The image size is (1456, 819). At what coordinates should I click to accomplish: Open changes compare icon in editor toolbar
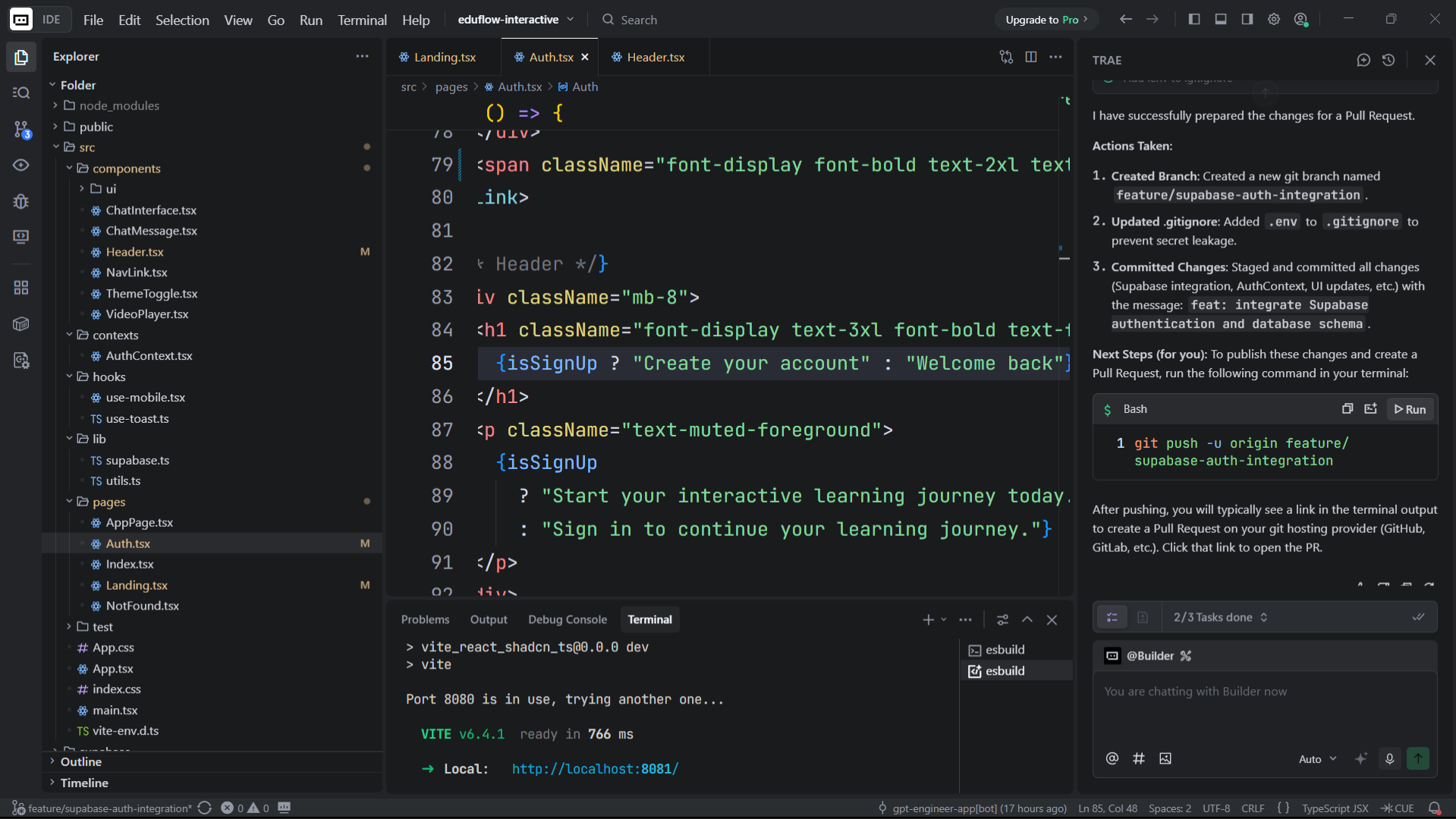click(1006, 57)
